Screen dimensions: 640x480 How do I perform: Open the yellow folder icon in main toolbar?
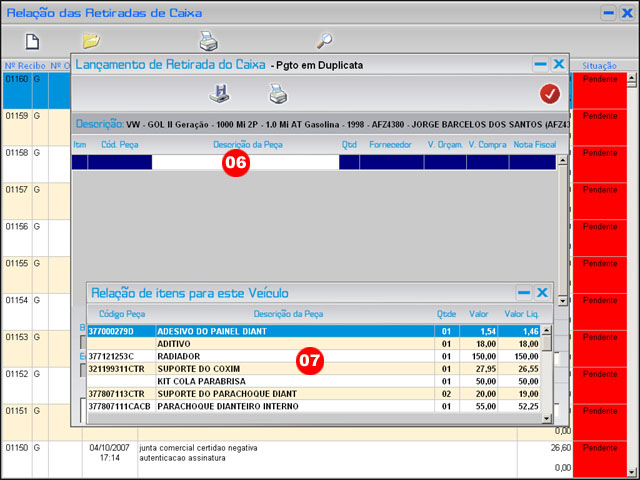click(91, 41)
